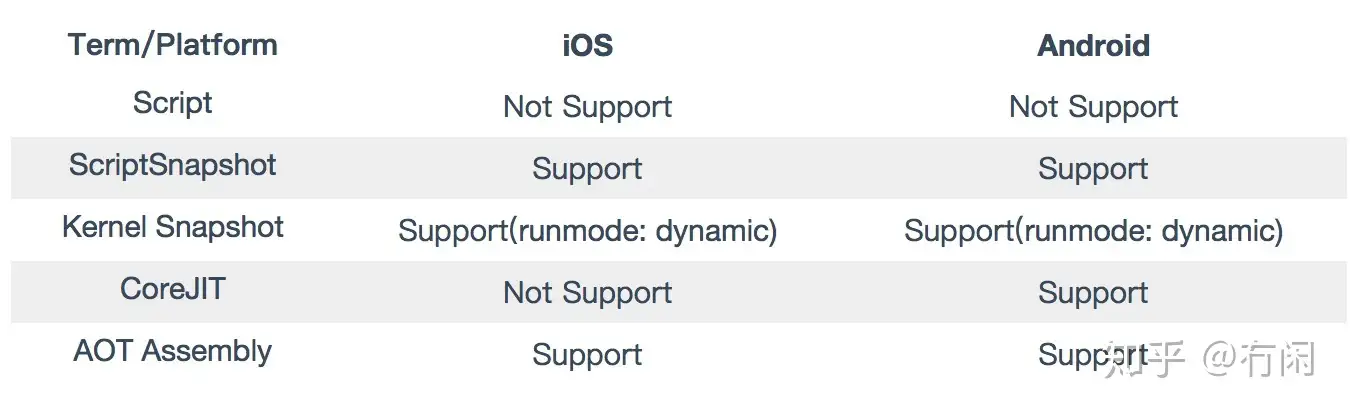Select the Android column header
The image size is (1350, 414).
1093,45
